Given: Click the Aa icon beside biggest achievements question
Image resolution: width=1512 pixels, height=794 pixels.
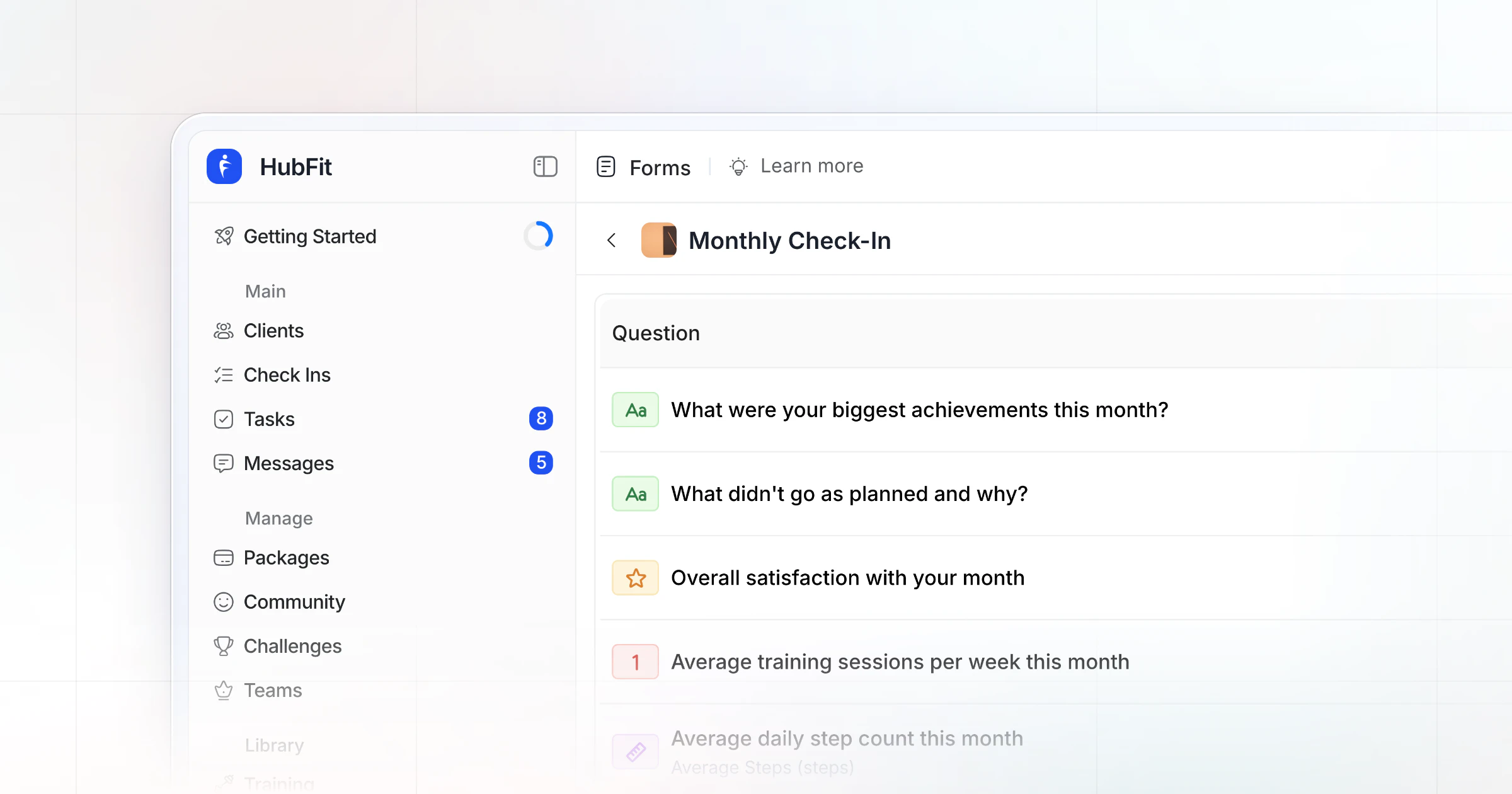Looking at the screenshot, I should click(636, 410).
